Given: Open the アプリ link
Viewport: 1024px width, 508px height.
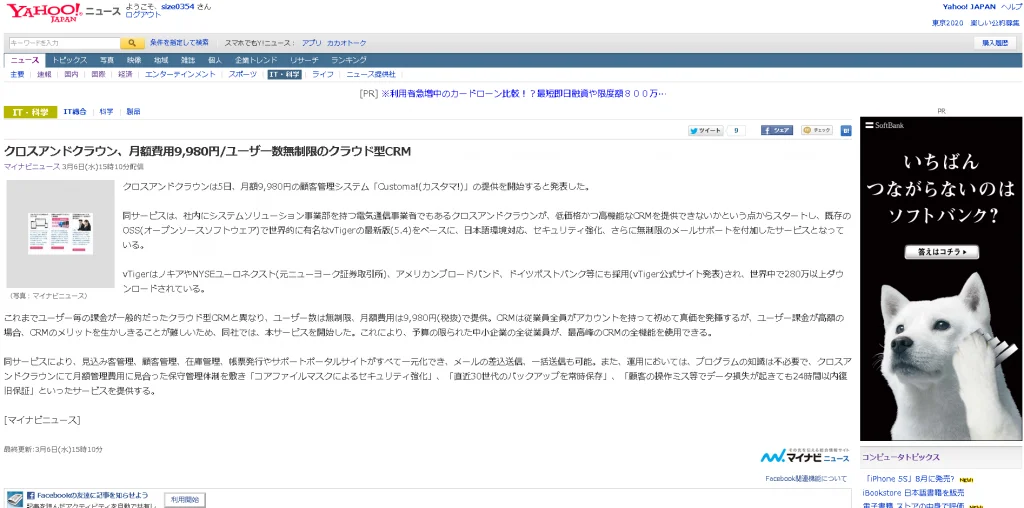Looking at the screenshot, I should pyautogui.click(x=312, y=43).
